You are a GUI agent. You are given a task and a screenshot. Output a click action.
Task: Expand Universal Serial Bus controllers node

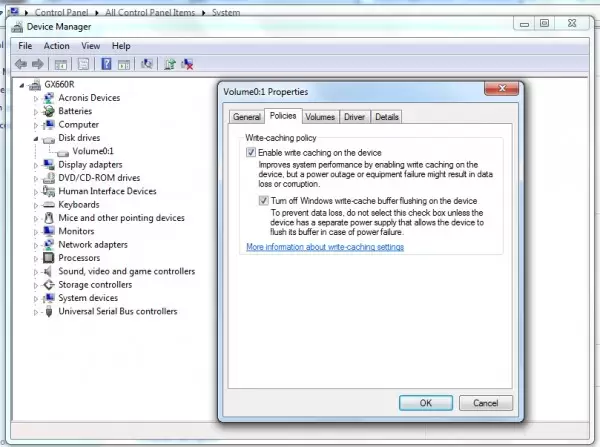(36, 311)
